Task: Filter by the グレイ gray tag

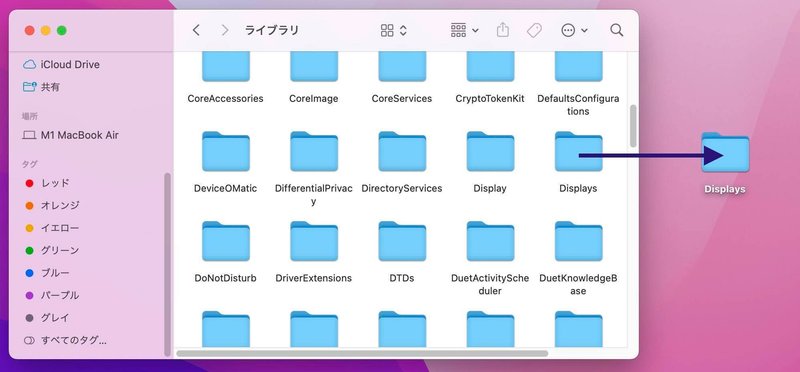Action: click(47, 318)
